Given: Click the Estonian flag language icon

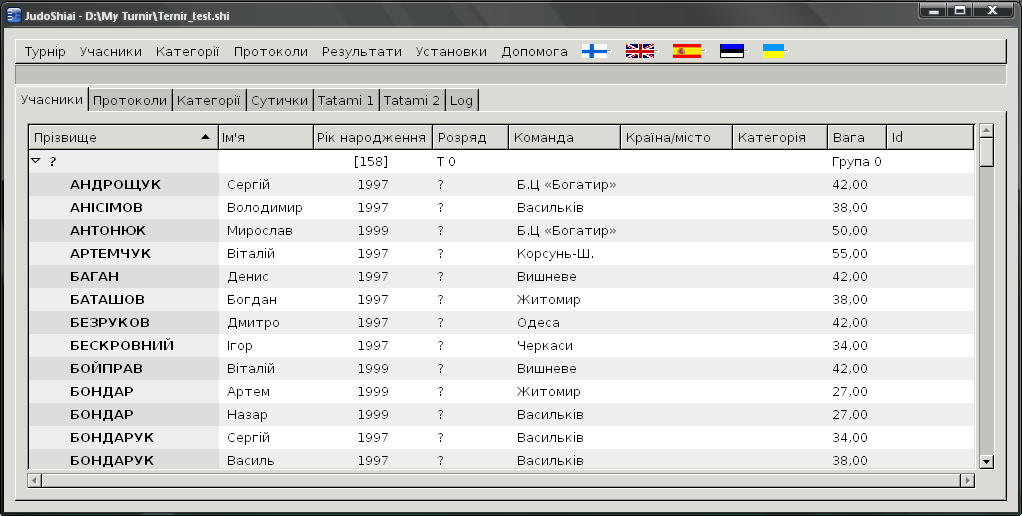Looking at the screenshot, I should 732,51.
